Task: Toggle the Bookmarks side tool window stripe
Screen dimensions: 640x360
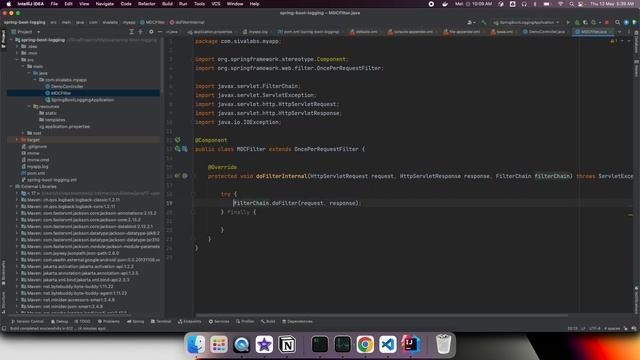Action: 3,273
